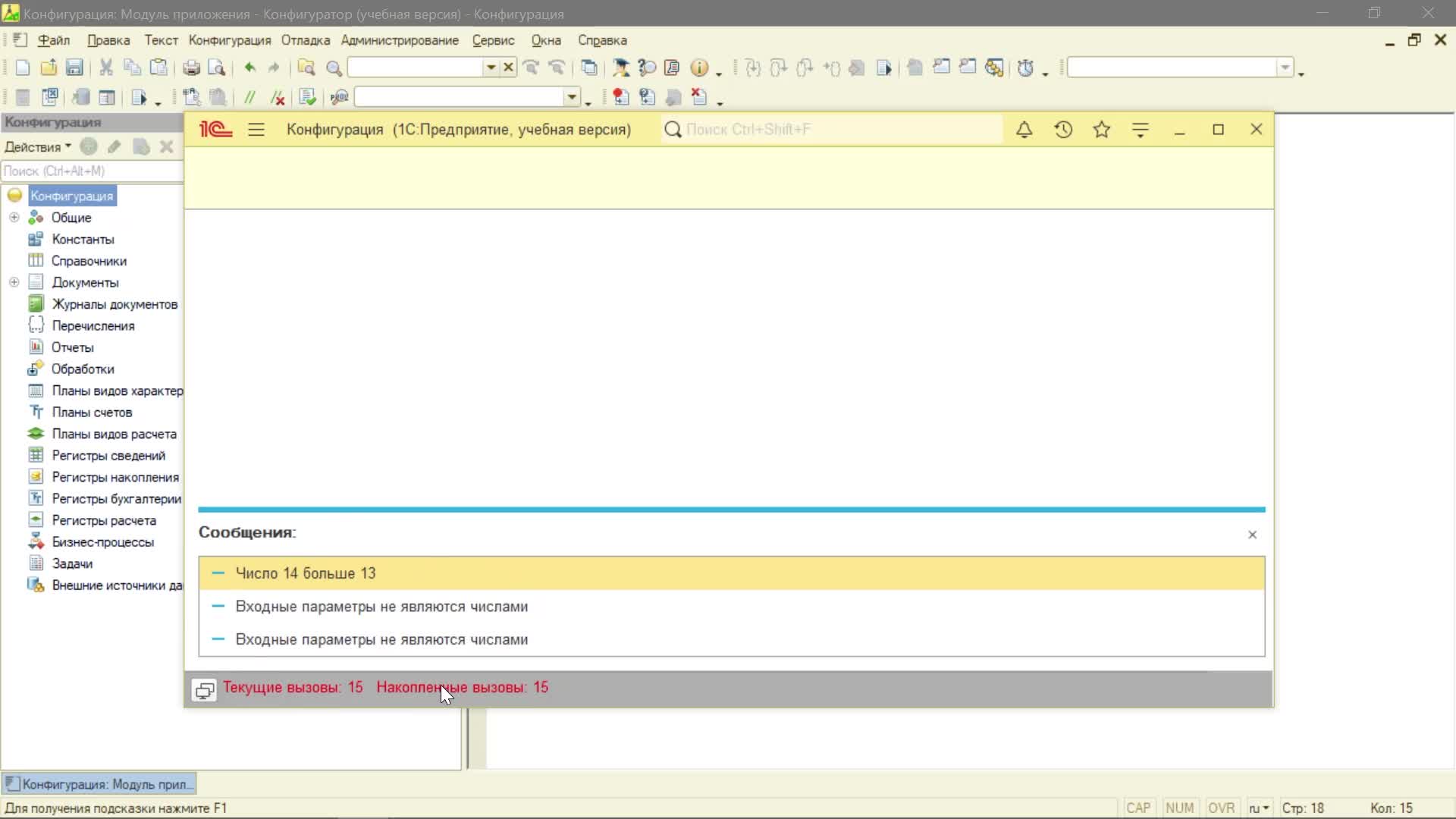Click the Print preview icon
The width and height of the screenshot is (1456, 819).
217,68
